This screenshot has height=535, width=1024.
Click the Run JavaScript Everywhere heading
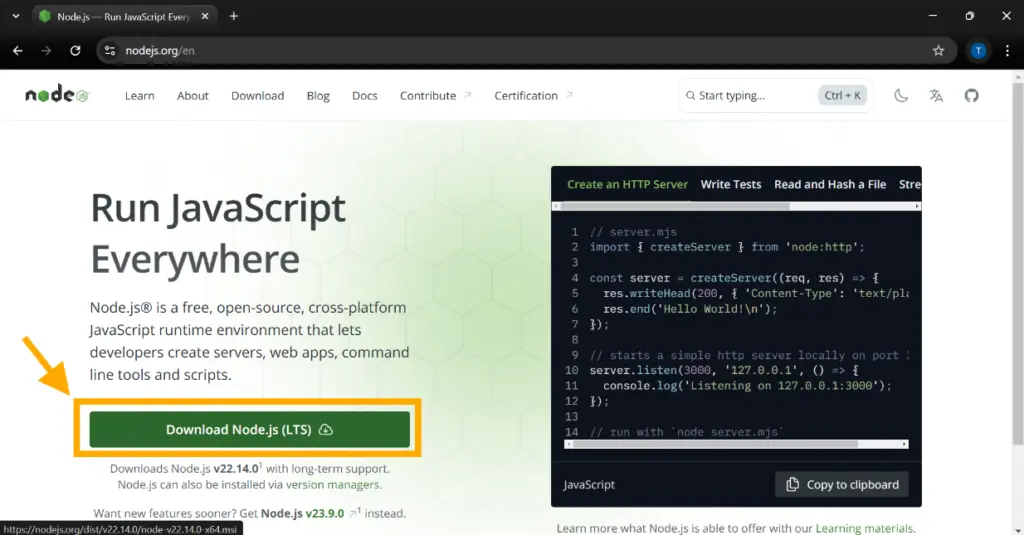tap(217, 233)
